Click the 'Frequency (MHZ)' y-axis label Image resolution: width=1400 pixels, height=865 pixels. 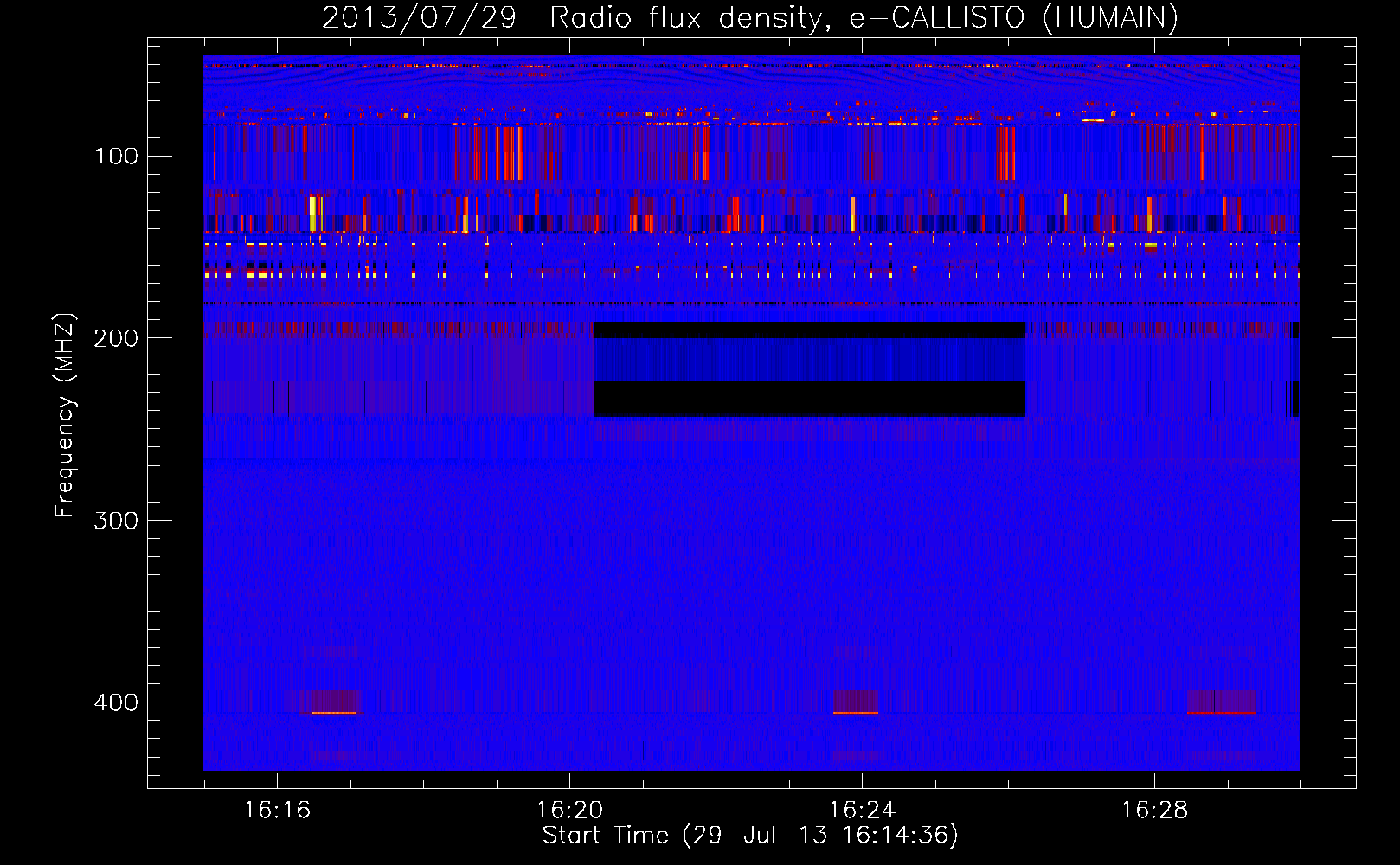65,414
